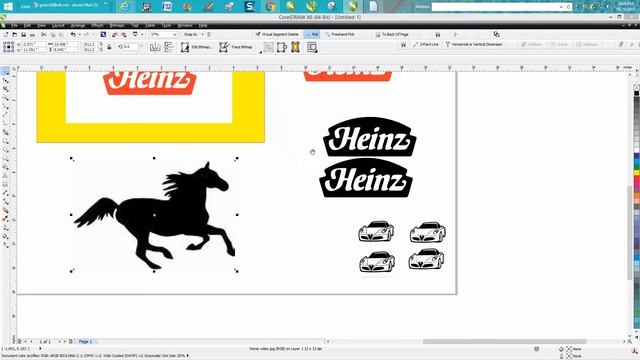
Task: Select the Pick tool in toolbox
Action: tap(5, 72)
